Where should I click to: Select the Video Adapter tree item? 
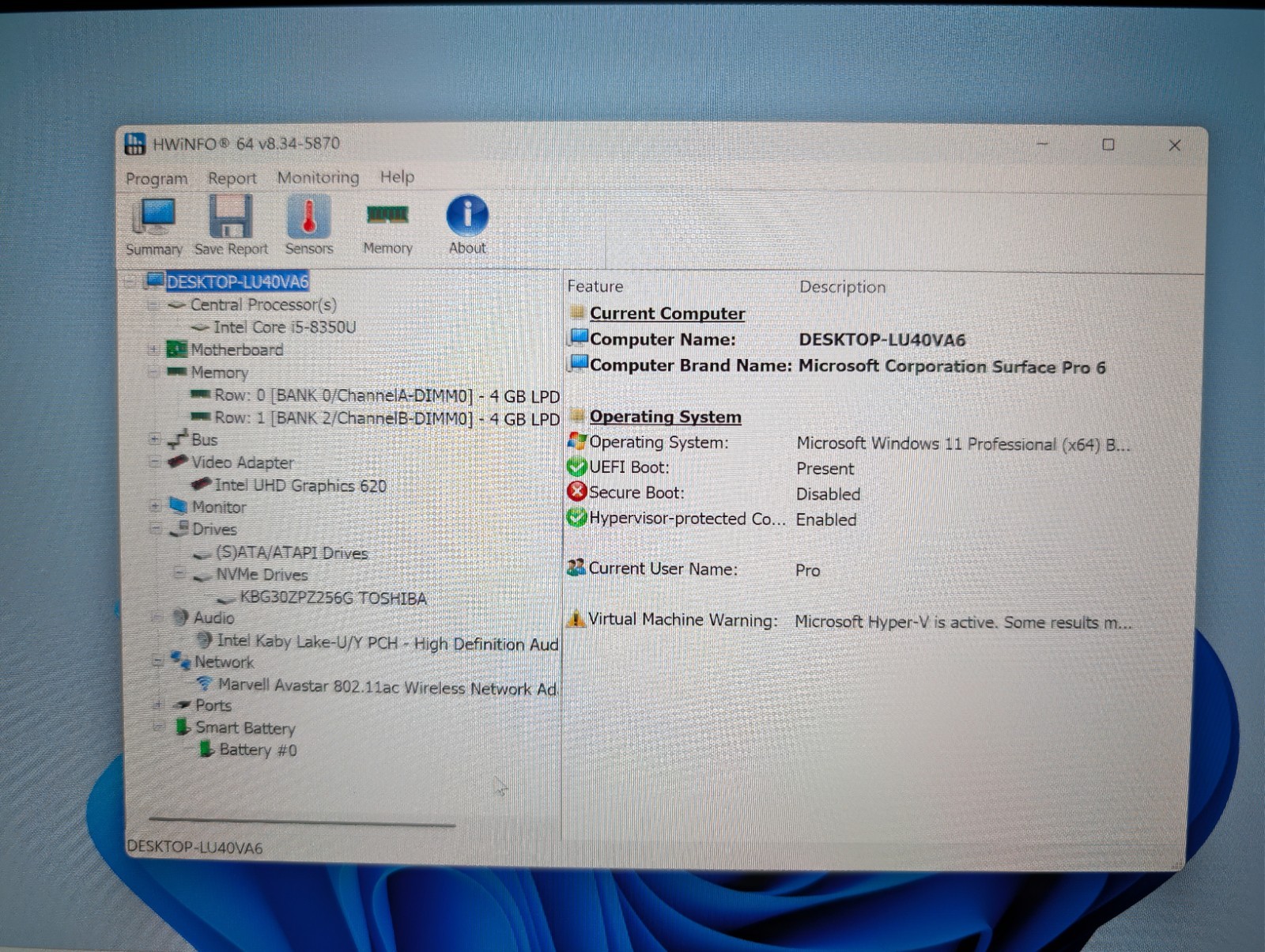pos(242,463)
